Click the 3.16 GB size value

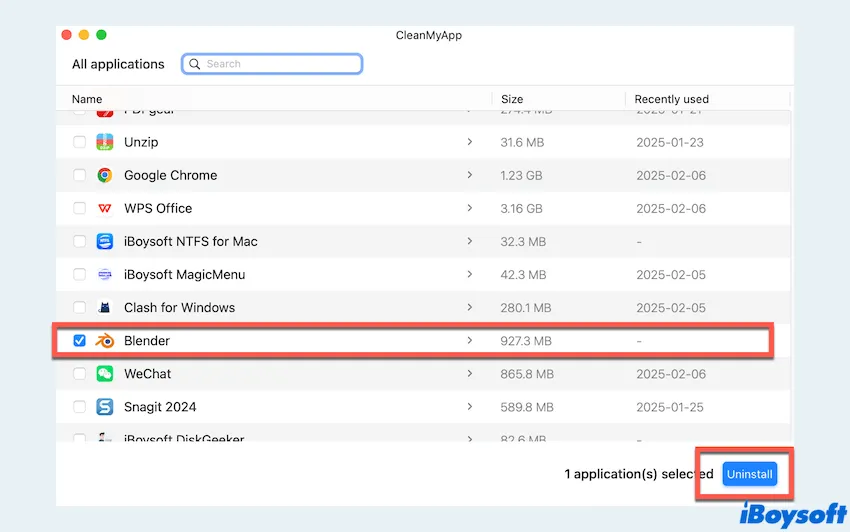click(521, 209)
